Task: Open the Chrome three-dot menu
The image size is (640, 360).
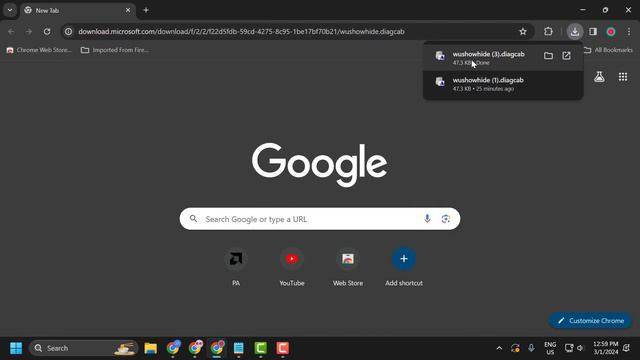Action: pyautogui.click(x=629, y=31)
